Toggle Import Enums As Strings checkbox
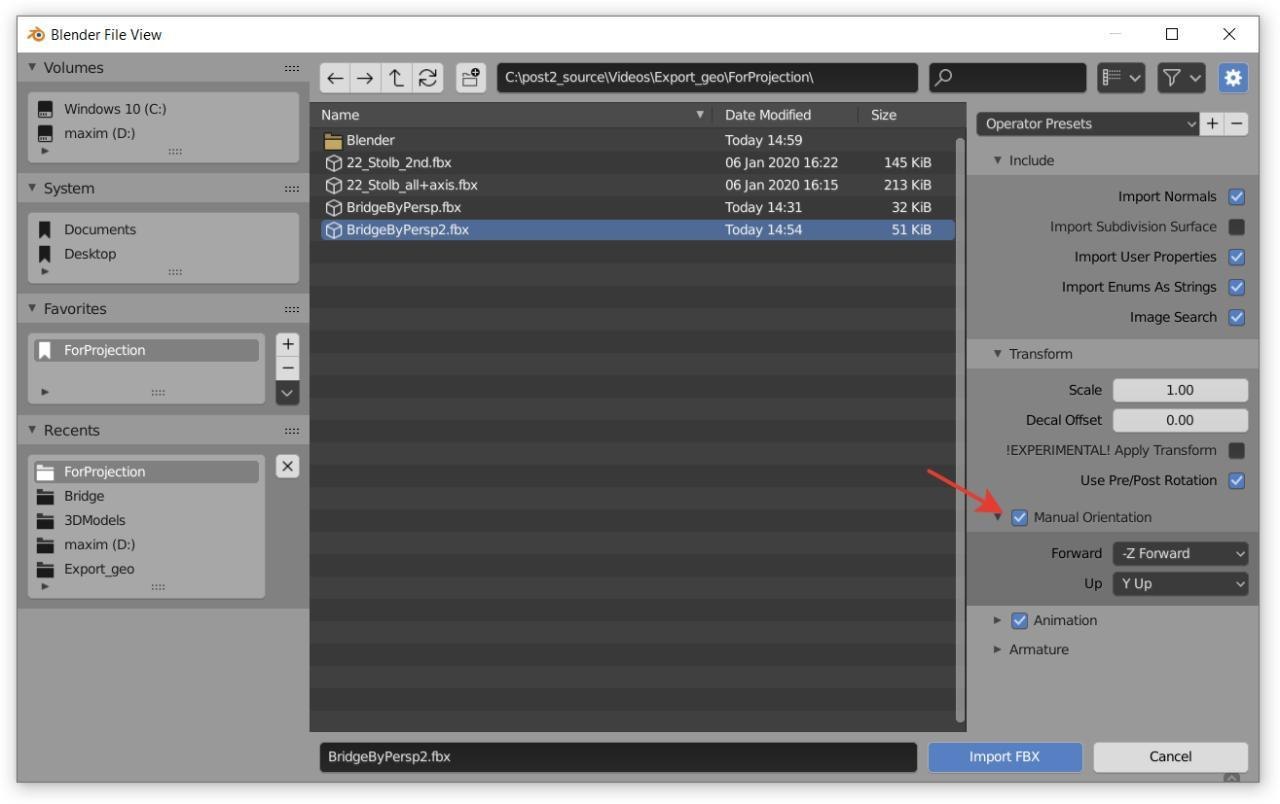The image size is (1280, 804). [x=1237, y=287]
